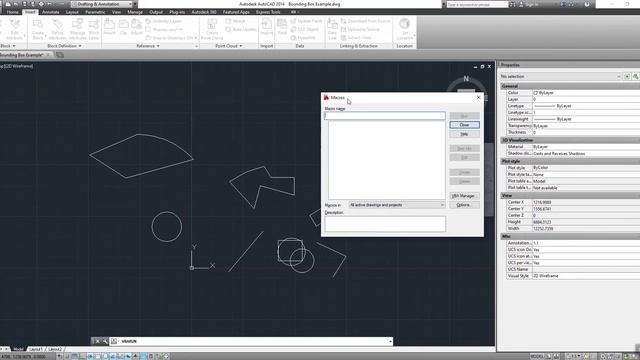Viewport: 640px width, 360px height.
Task: Switch to the Output ribbon tab
Action: (156, 12)
